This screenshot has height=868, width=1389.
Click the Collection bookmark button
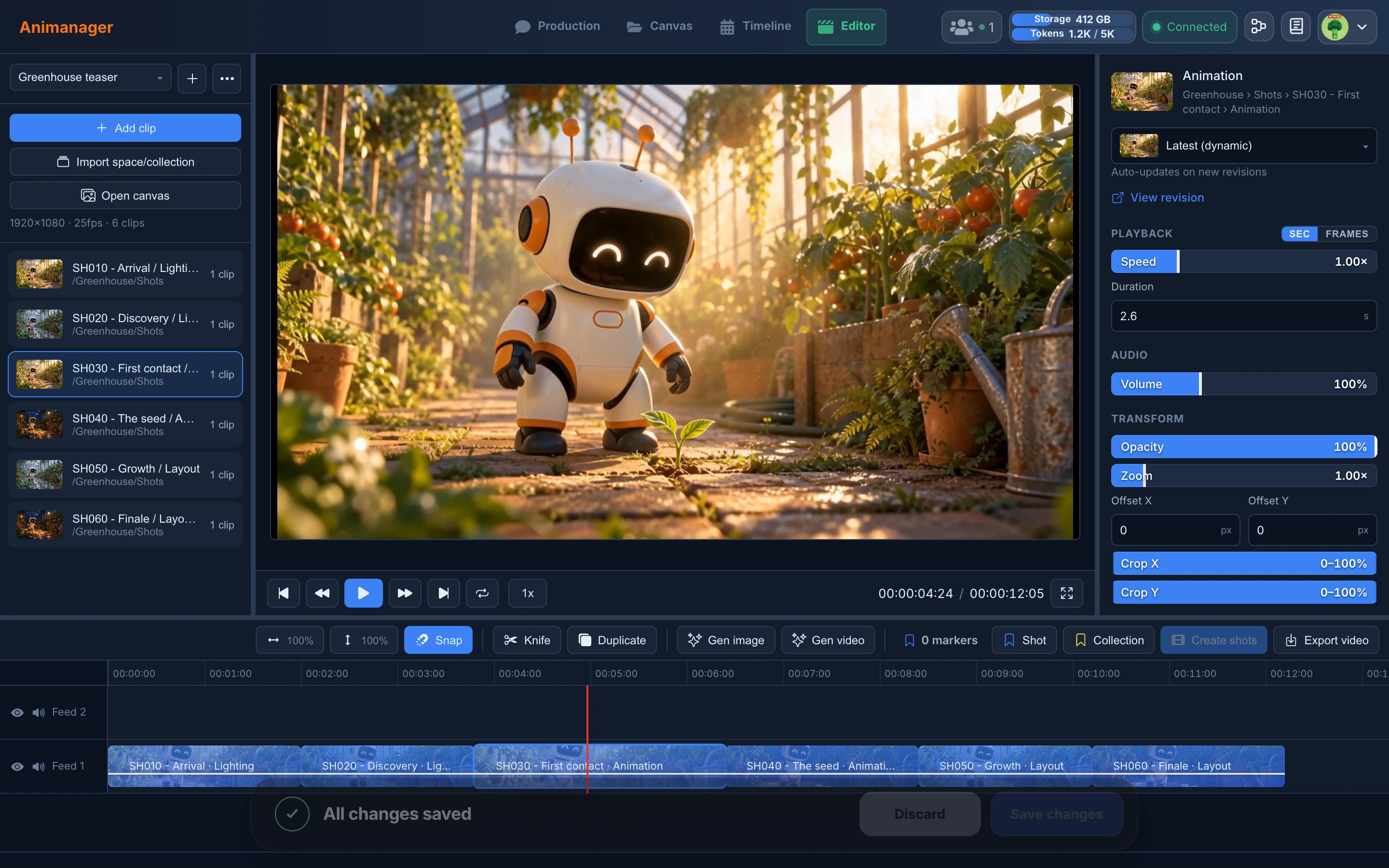[x=1109, y=640]
